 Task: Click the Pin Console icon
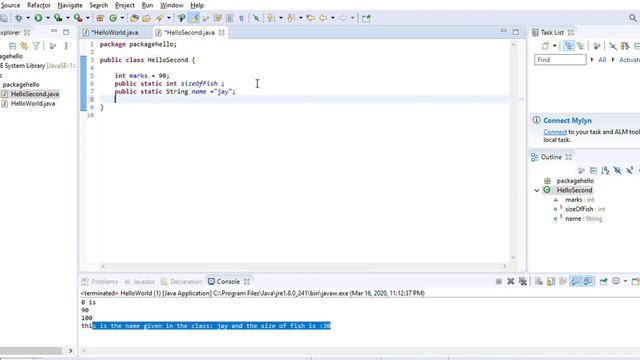604,281
